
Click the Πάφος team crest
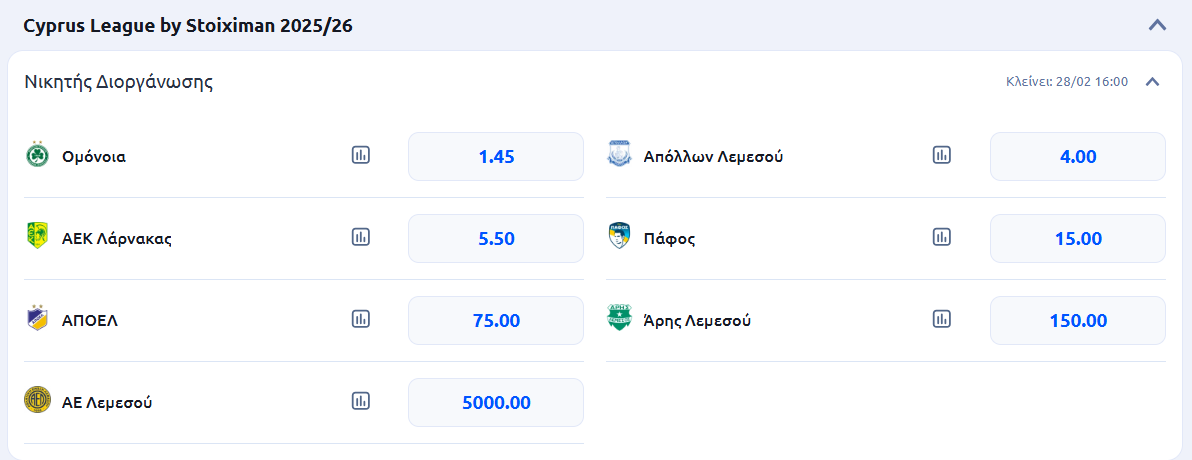(619, 237)
